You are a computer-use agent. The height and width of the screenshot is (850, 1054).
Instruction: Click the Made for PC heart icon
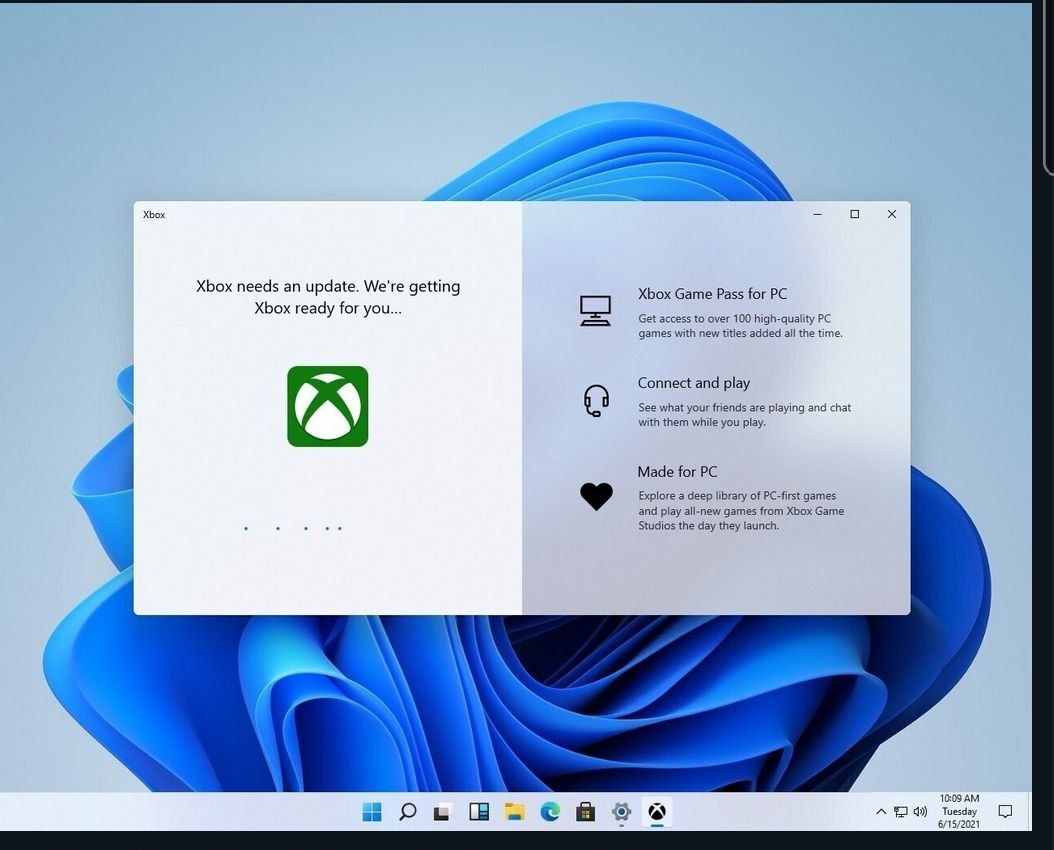click(596, 497)
